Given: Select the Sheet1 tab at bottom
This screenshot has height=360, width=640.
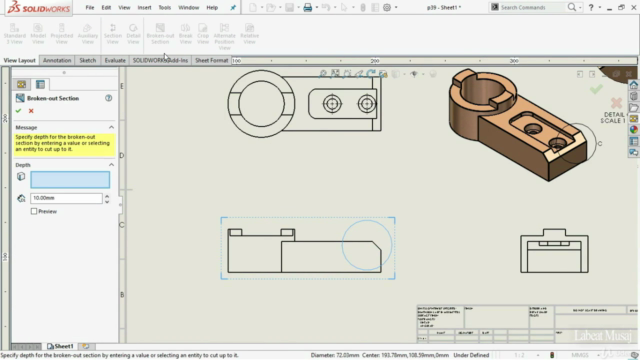Looking at the screenshot, I should (60, 346).
